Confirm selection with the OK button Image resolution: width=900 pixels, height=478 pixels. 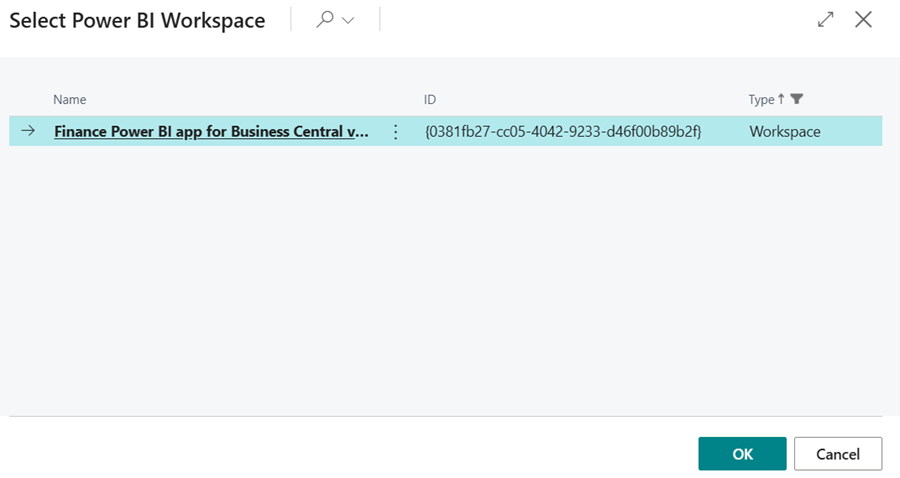[x=742, y=454]
